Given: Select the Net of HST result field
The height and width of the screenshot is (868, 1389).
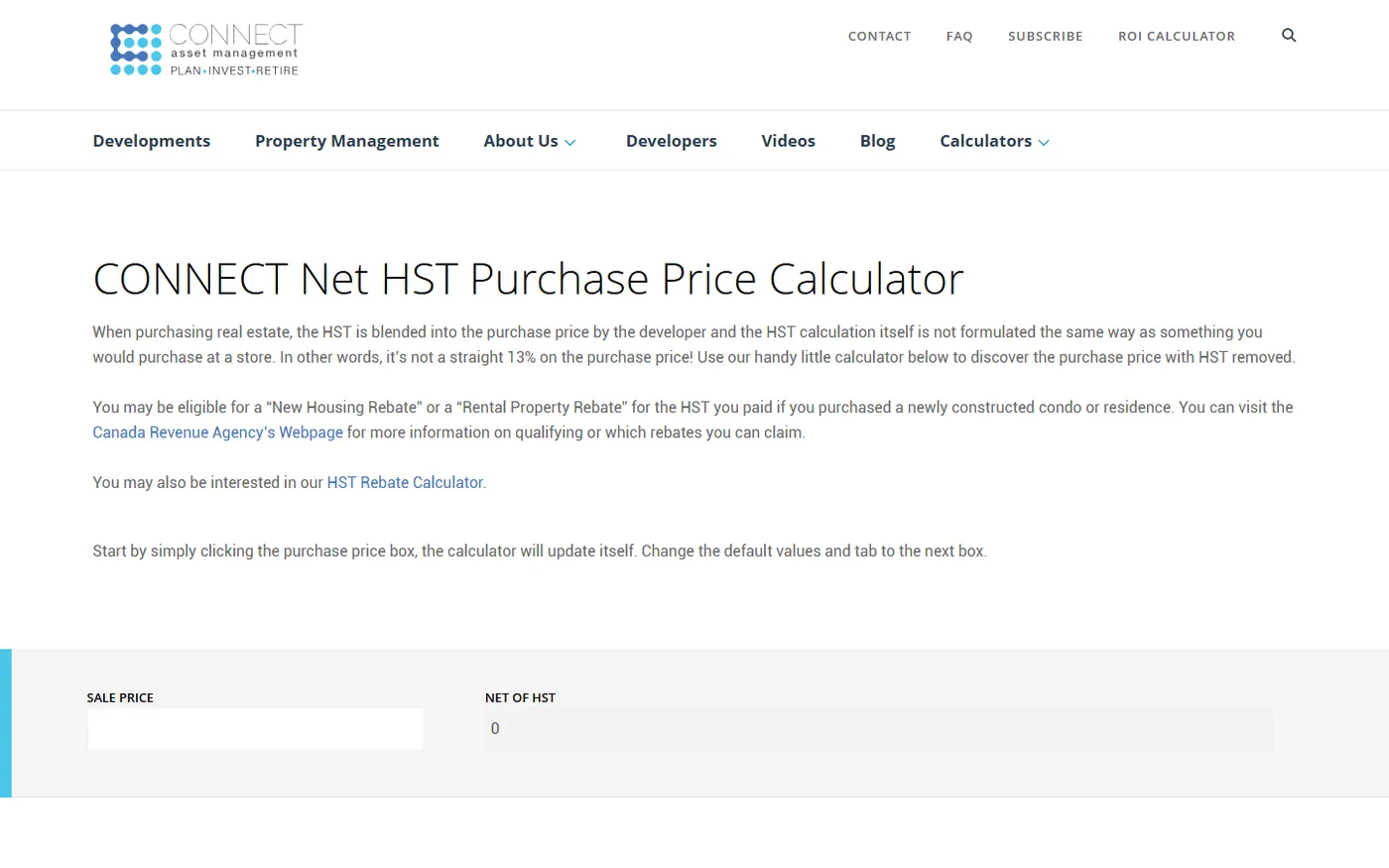Looking at the screenshot, I should pos(878,728).
